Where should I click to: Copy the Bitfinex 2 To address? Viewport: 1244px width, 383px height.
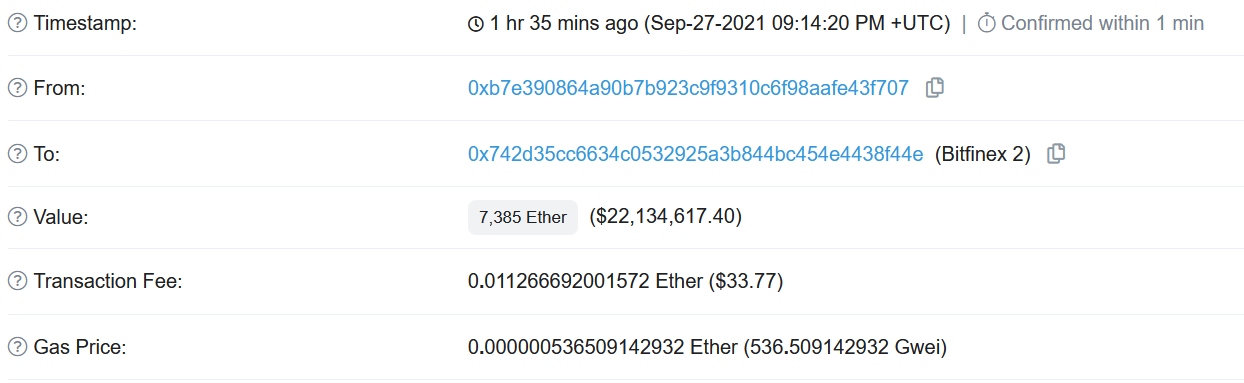[1056, 154]
